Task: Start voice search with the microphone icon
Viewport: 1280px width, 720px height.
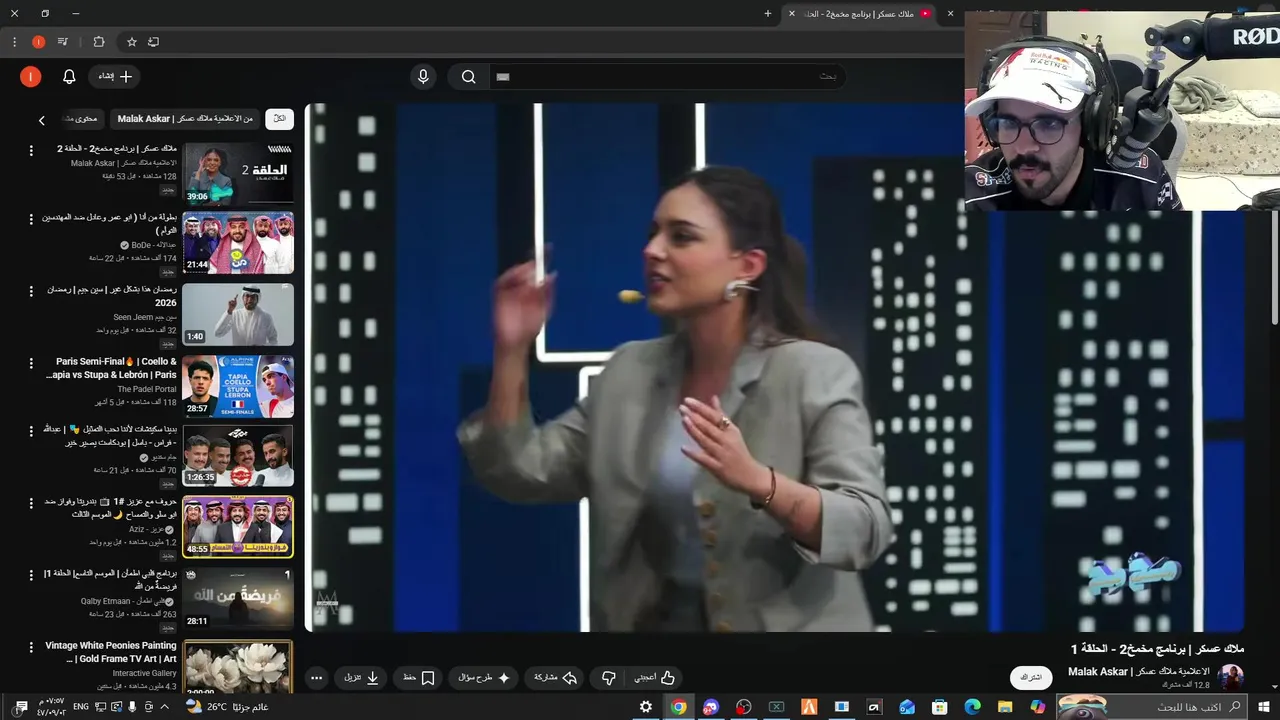Action: click(423, 76)
